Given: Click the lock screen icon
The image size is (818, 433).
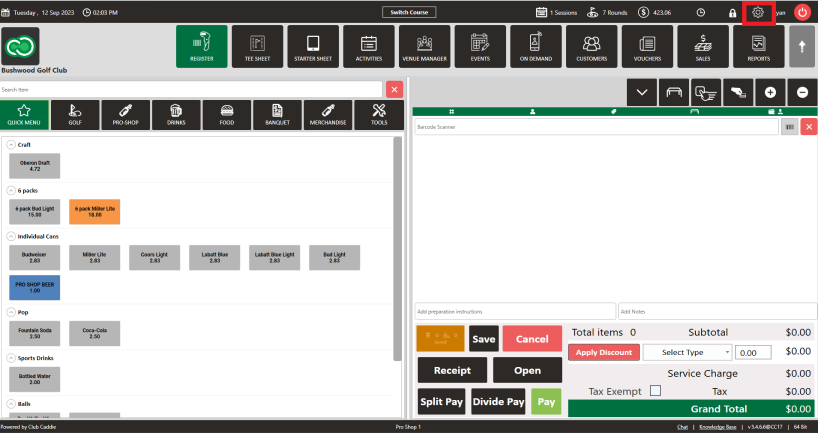Looking at the screenshot, I should click(732, 13).
